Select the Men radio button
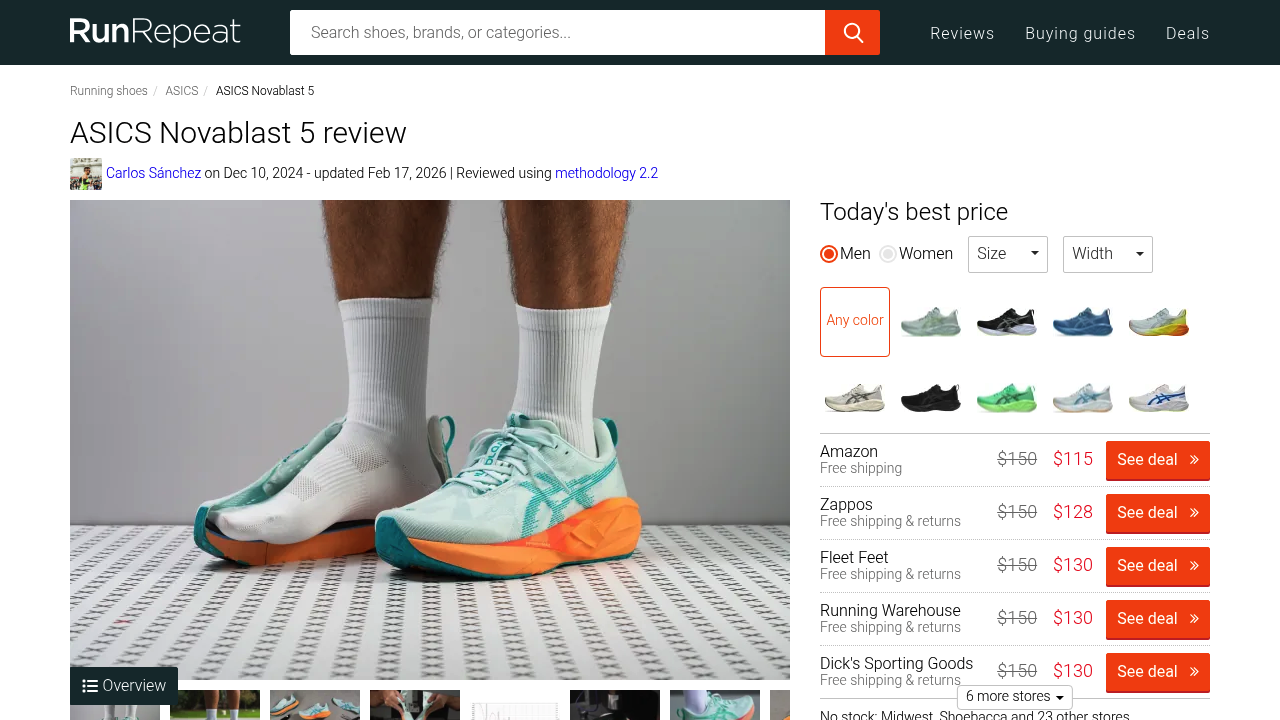The width and height of the screenshot is (1280, 720). 829,254
